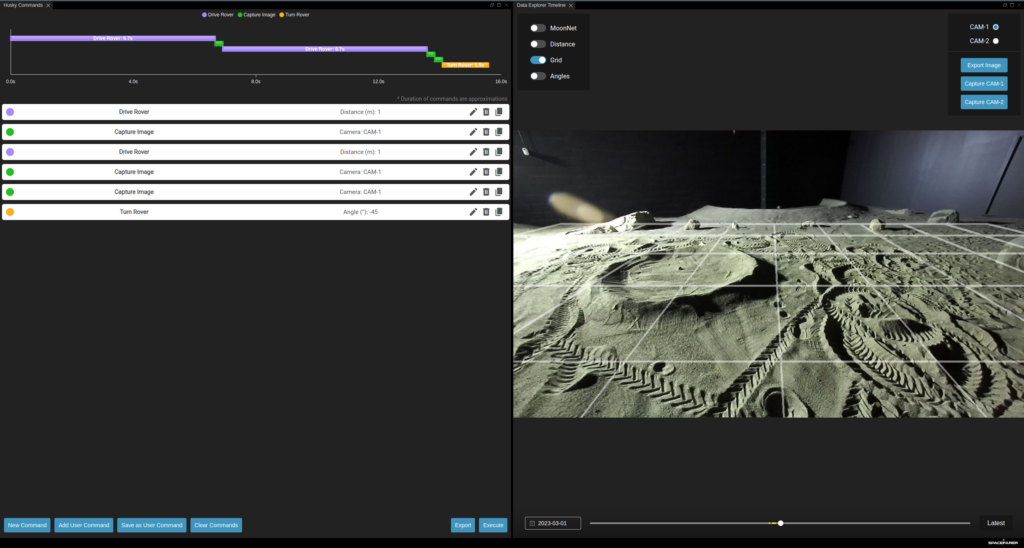Viewport: 1024px width, 548px height.
Task: Click the Turn Rover legend entry
Action: (294, 14)
